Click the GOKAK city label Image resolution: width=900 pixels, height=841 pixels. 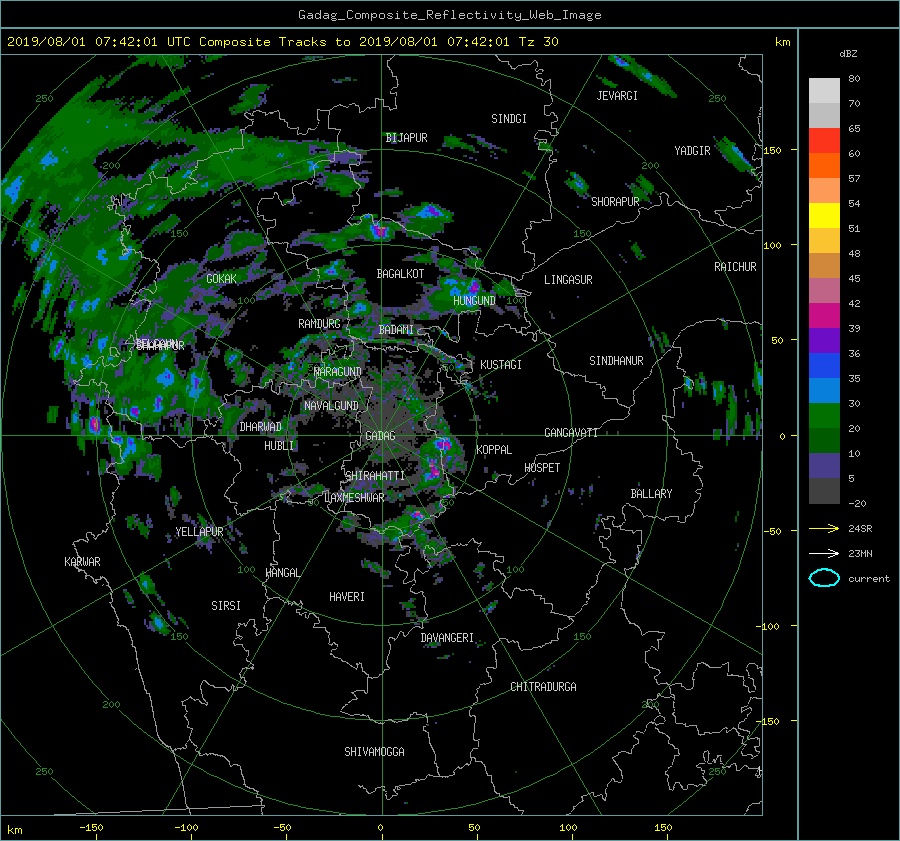pos(221,278)
